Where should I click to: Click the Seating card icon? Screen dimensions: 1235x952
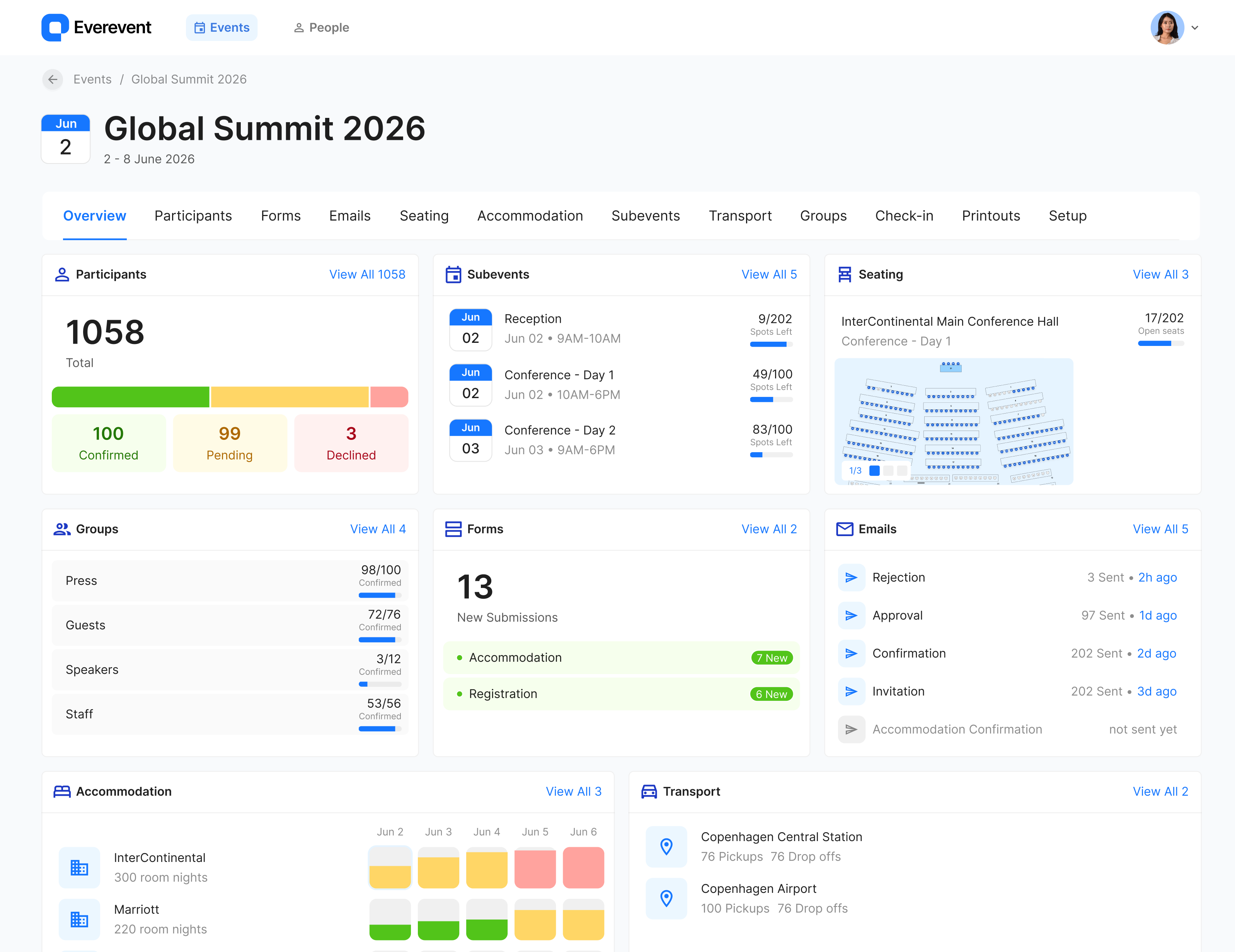coord(844,274)
